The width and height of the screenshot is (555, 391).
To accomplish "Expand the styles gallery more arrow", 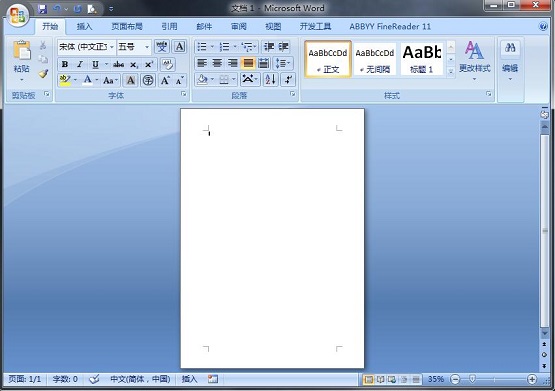I will click(451, 72).
